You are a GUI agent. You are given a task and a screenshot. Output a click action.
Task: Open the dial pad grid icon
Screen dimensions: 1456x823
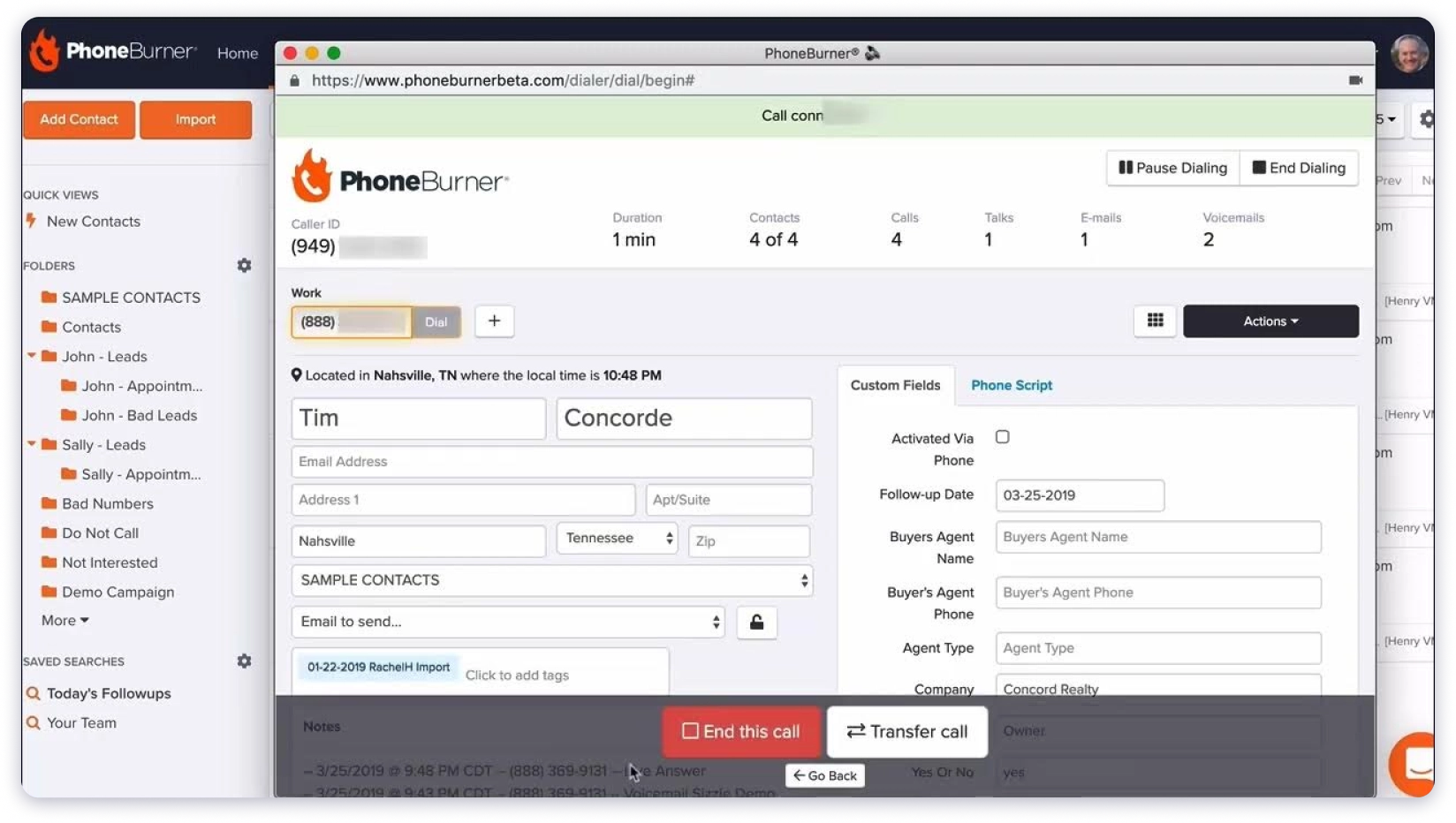[x=1155, y=321]
